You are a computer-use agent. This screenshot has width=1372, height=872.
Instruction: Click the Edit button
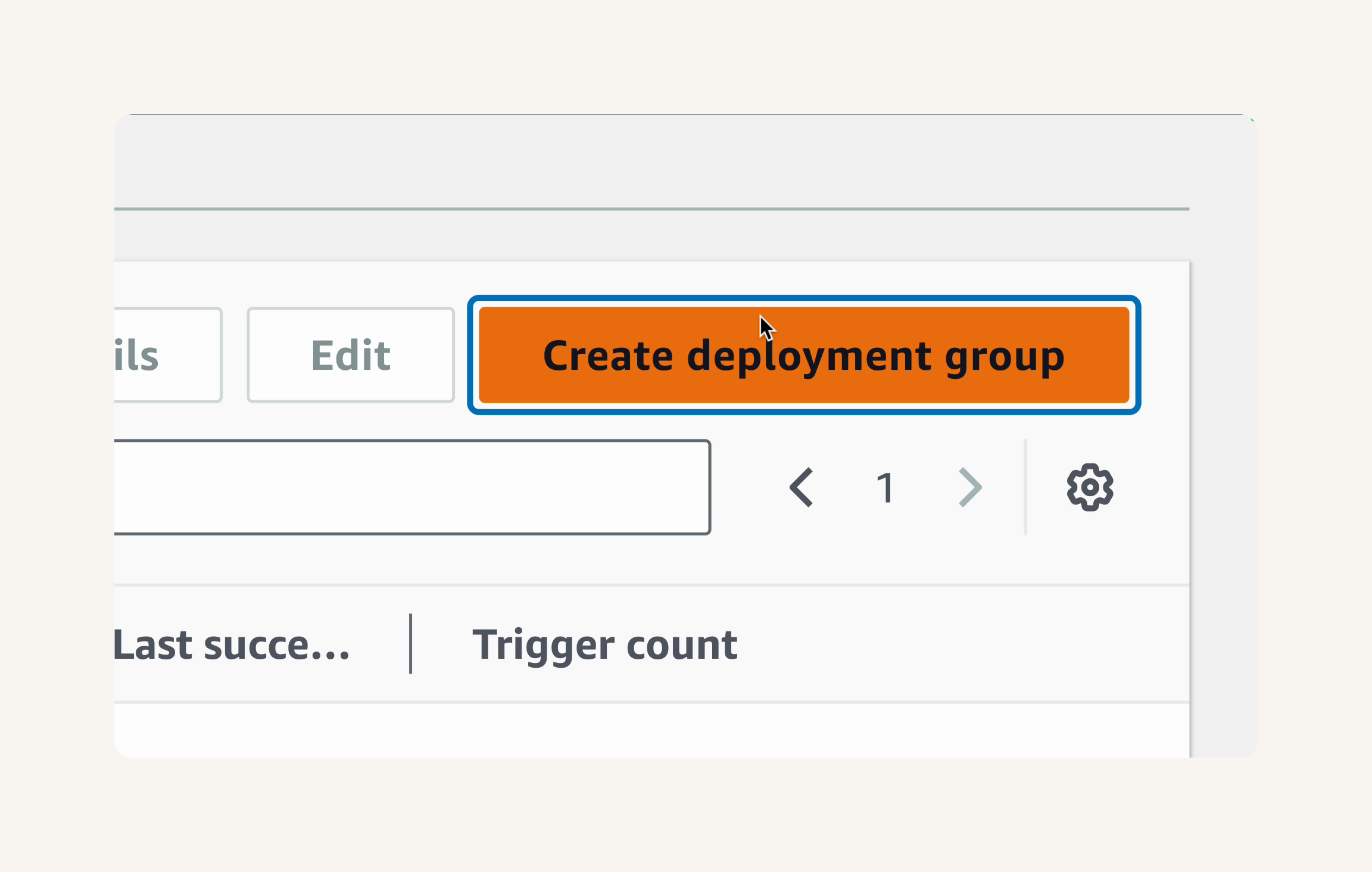351,355
